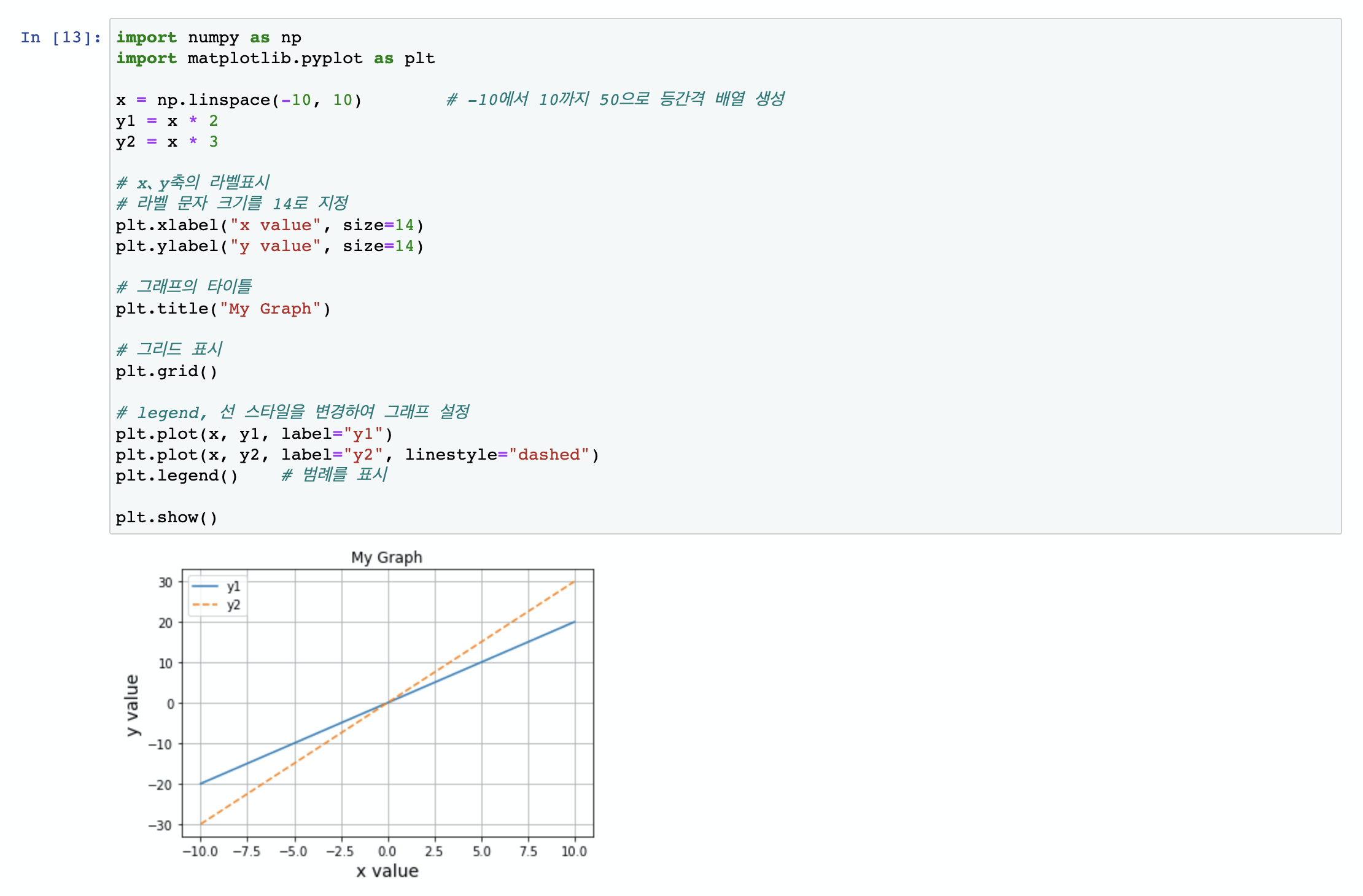
Task: Click the plt.title("My Graph") line
Action: pyautogui.click(x=223, y=309)
